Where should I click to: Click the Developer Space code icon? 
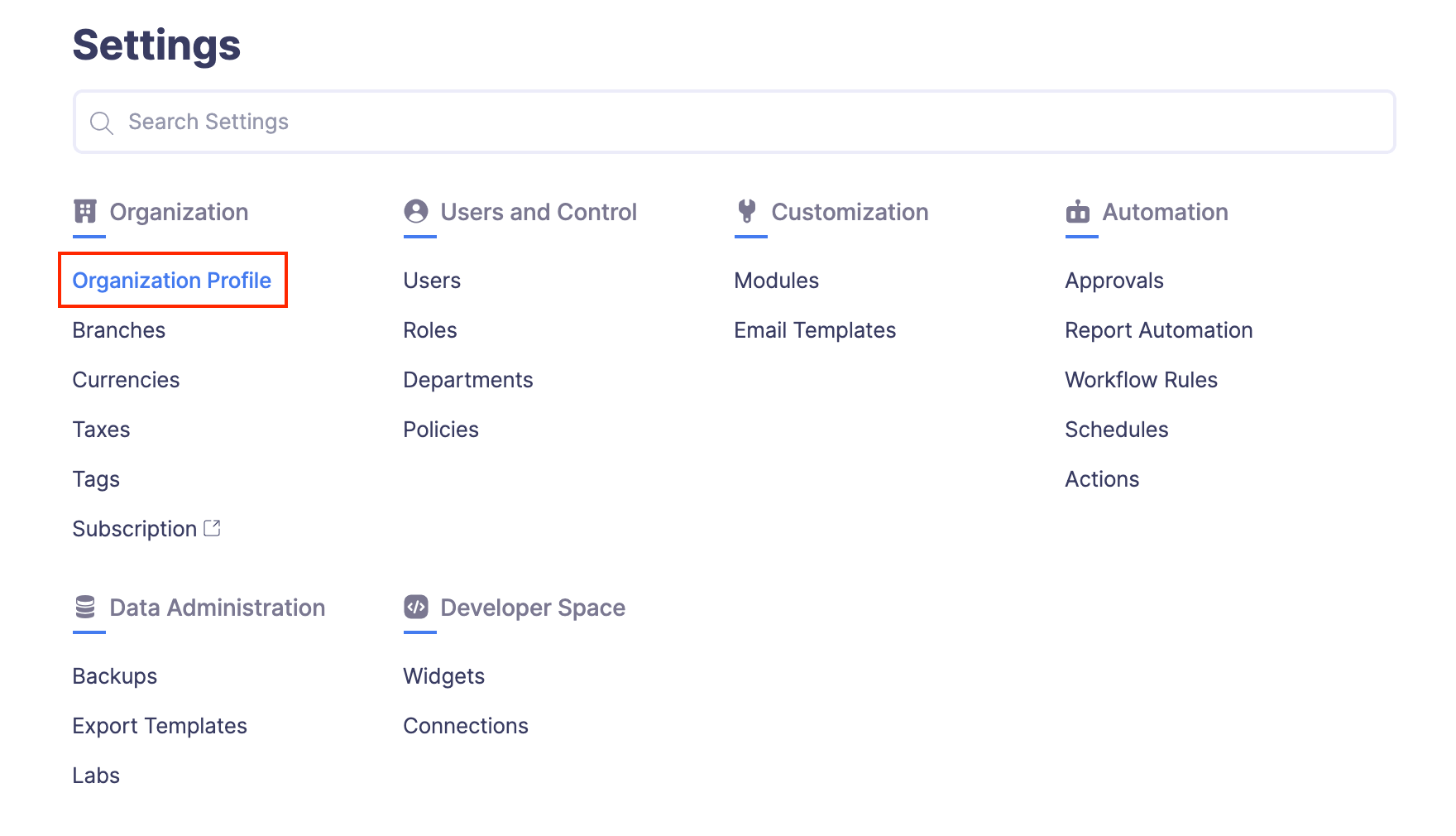[x=416, y=607]
